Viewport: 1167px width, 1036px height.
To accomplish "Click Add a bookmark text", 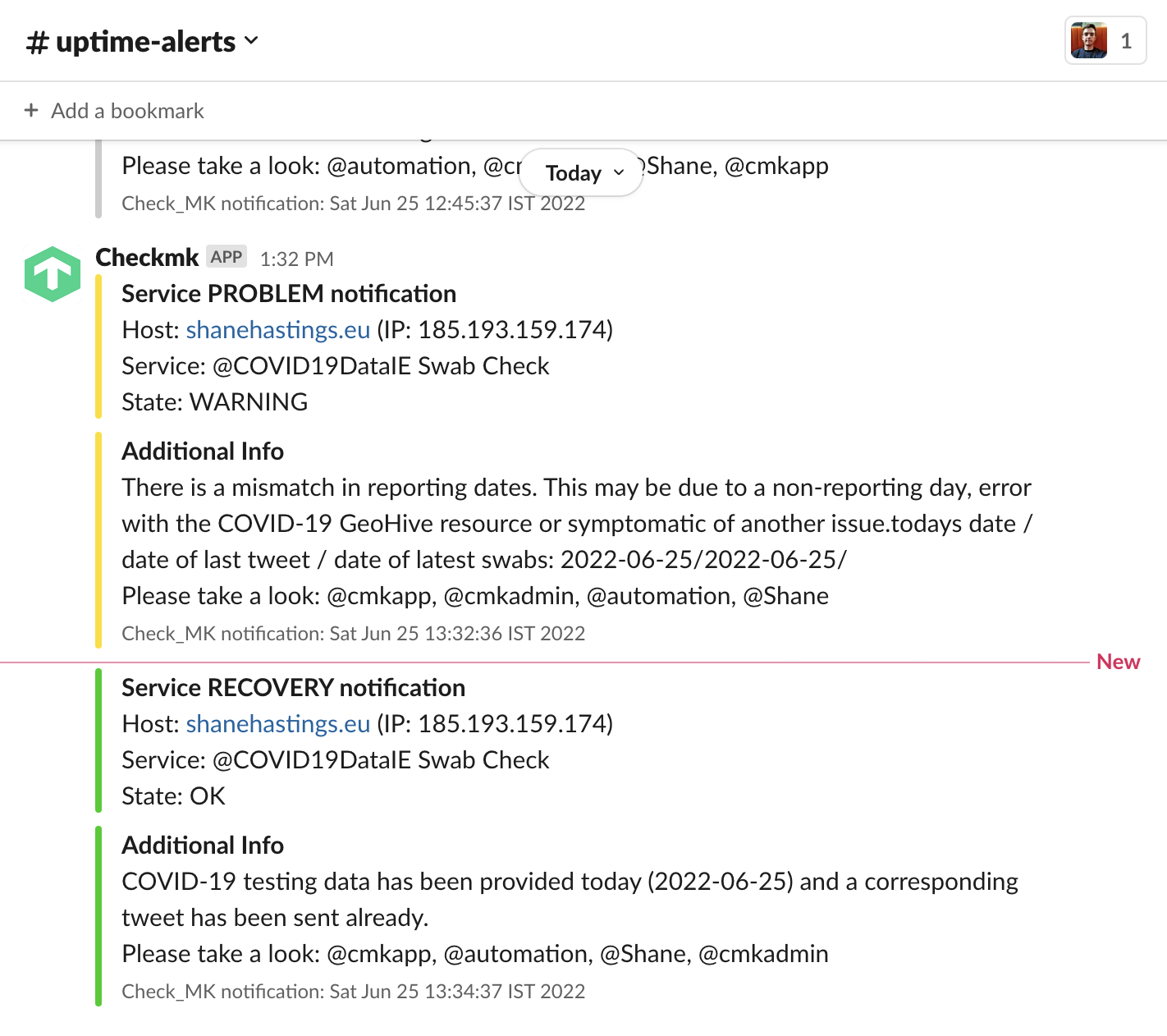I will tap(127, 111).
